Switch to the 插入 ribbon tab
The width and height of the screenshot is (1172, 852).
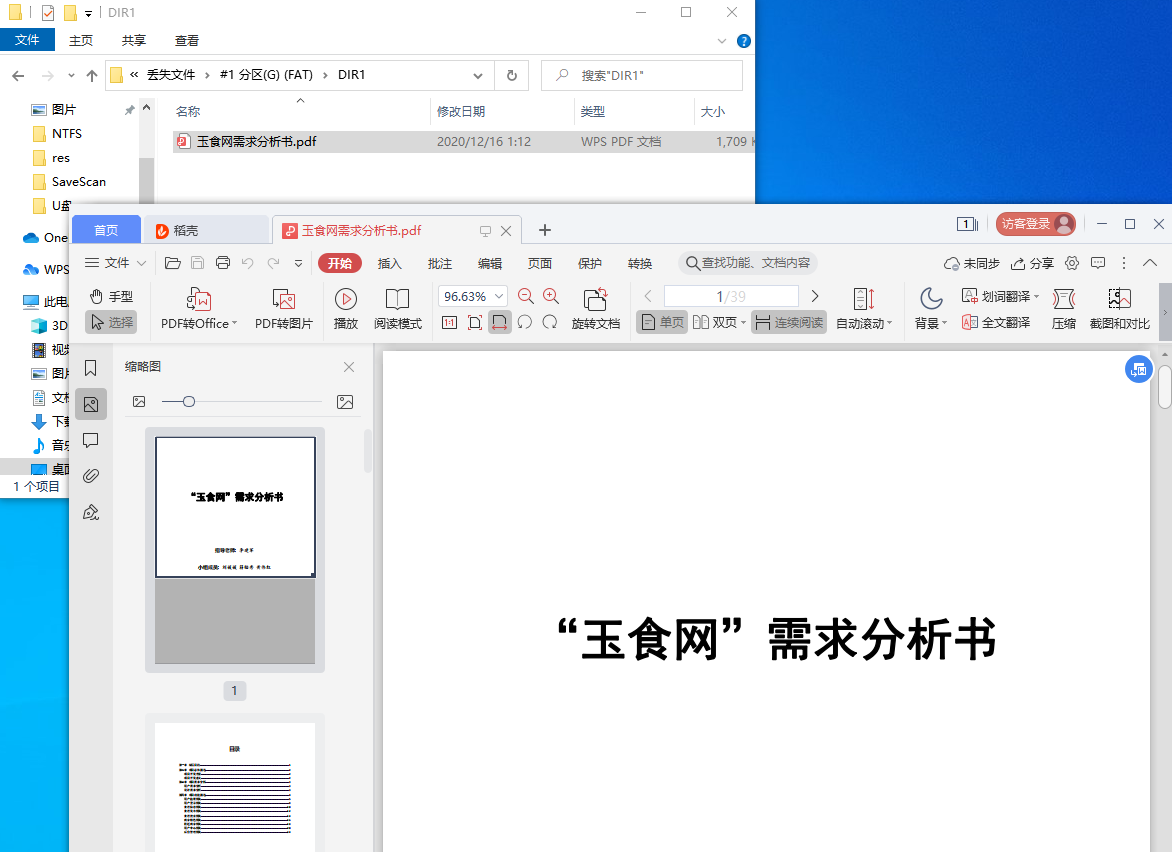click(390, 263)
